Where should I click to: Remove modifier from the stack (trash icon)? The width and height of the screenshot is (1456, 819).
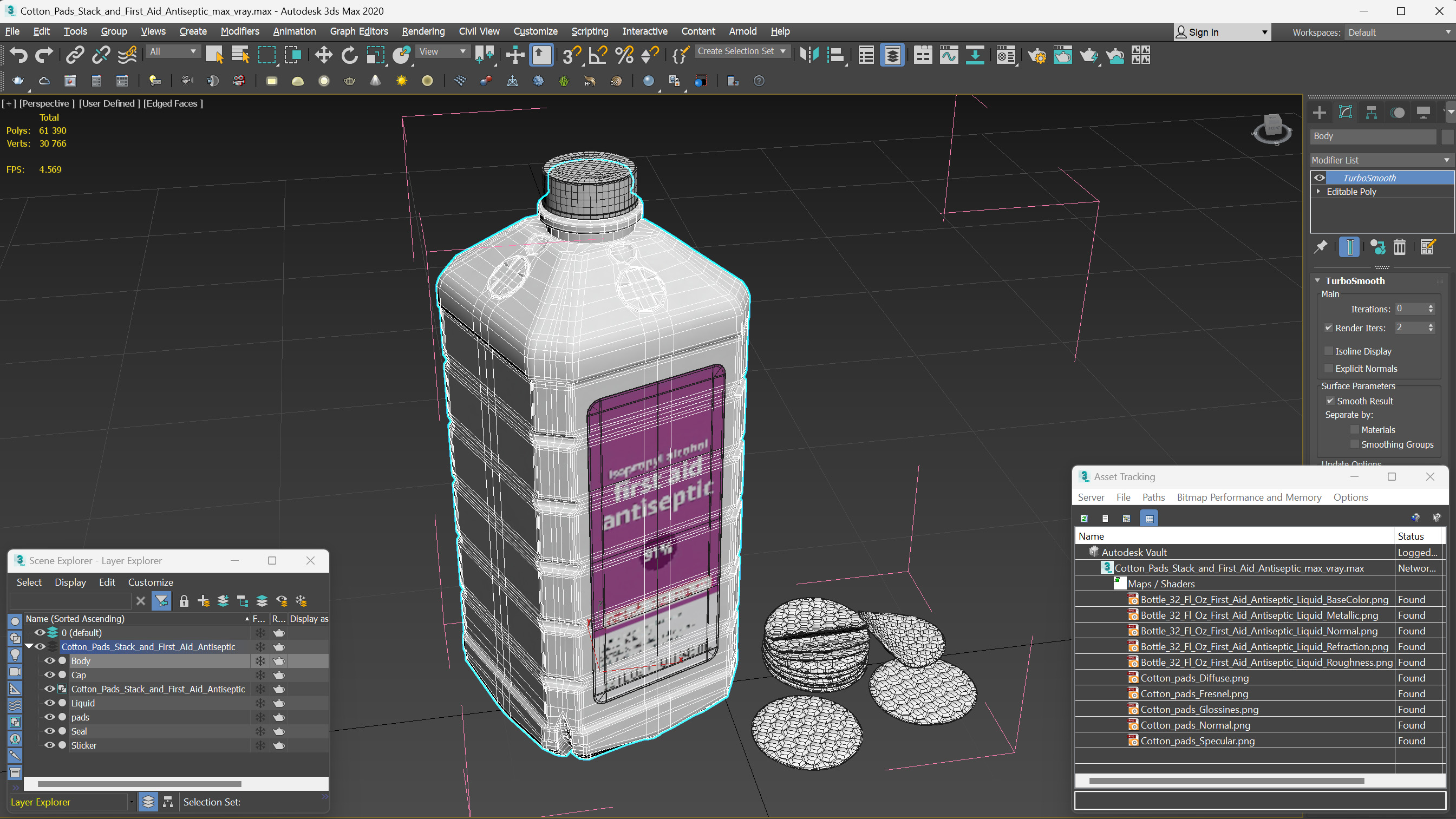(x=1400, y=247)
